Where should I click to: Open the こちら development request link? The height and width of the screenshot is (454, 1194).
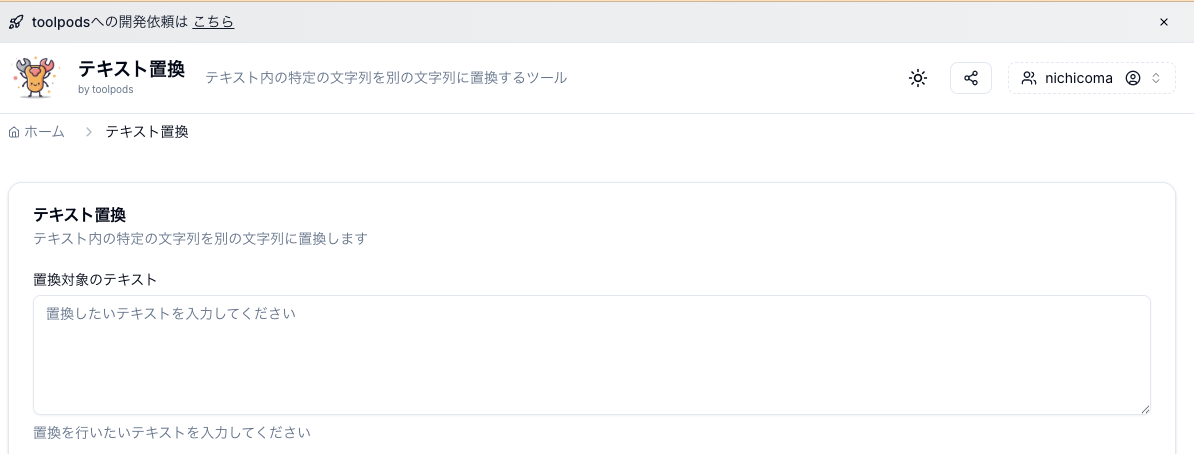point(213,22)
